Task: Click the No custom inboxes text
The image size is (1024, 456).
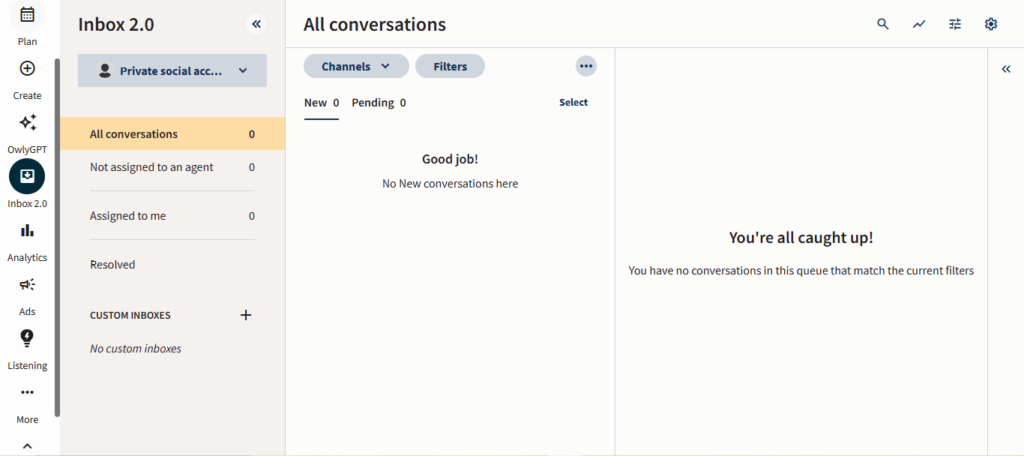Action: (136, 349)
